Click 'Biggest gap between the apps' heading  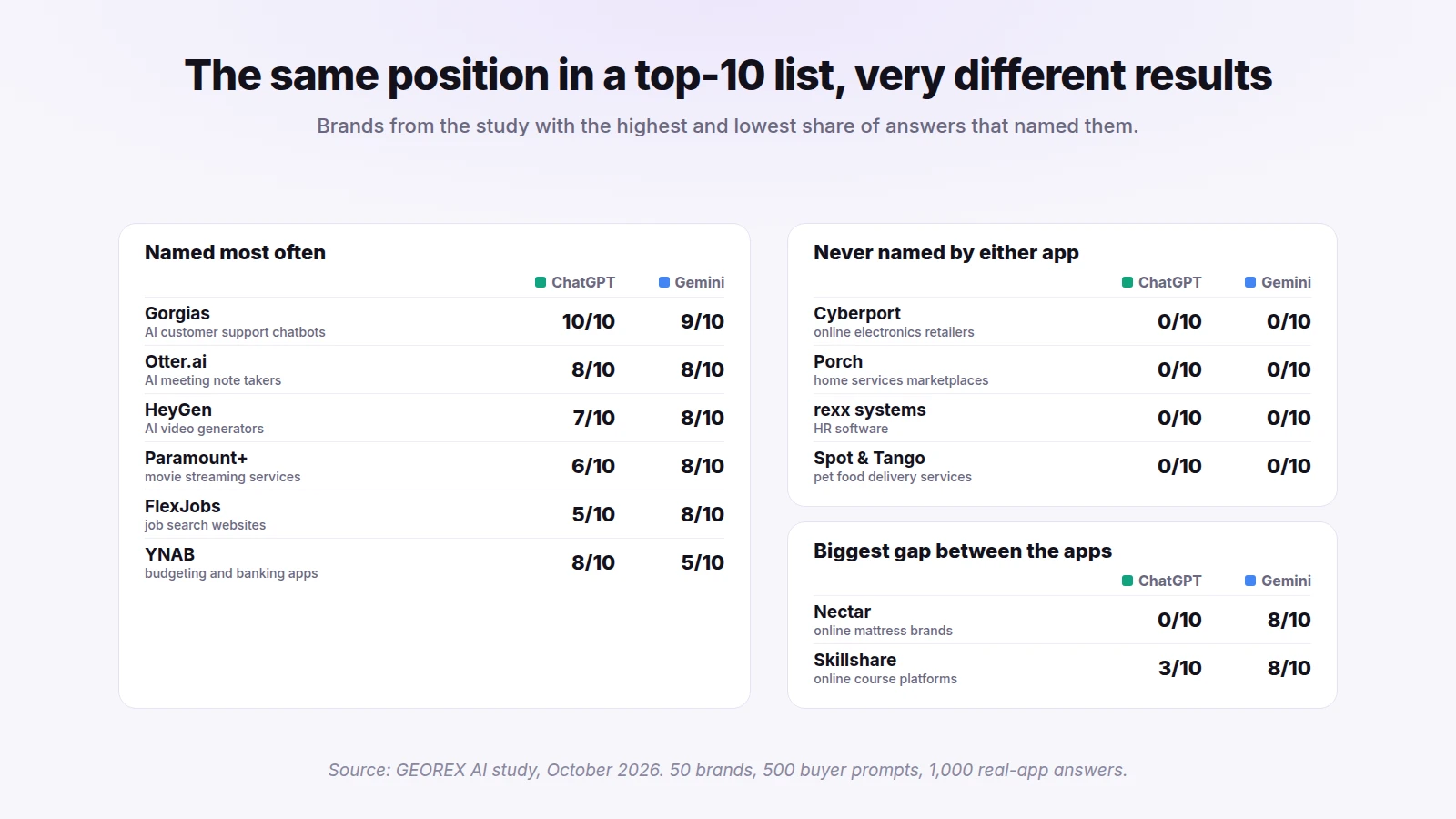[963, 551]
